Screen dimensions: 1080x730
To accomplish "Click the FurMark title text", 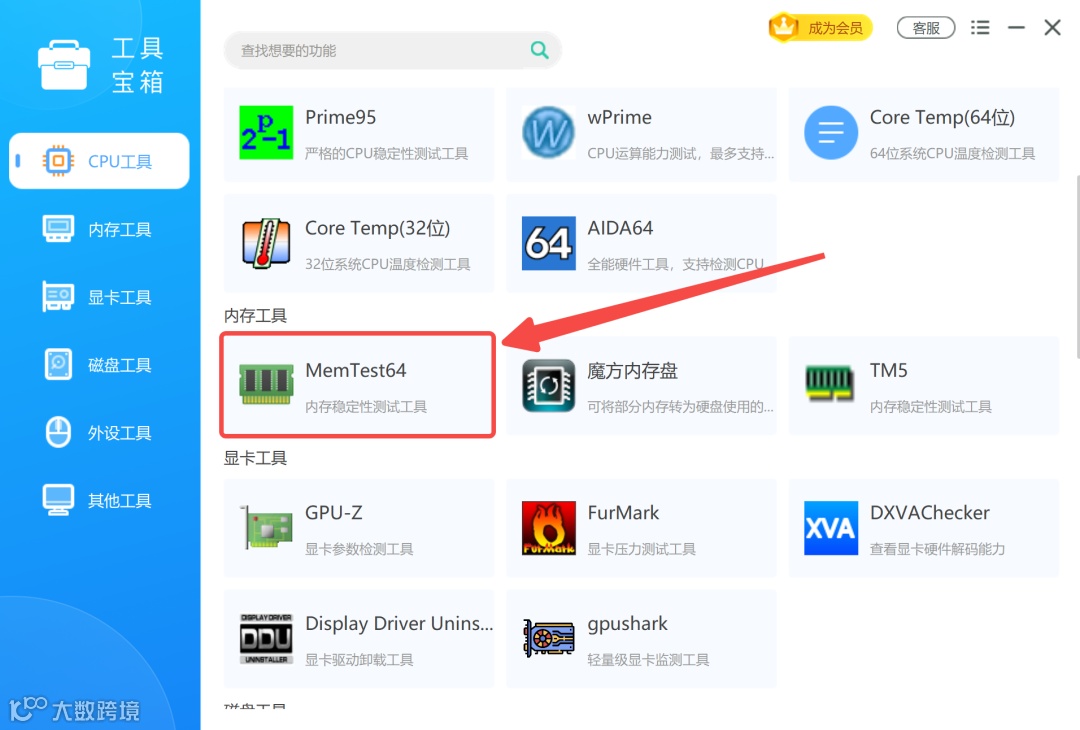I will tap(623, 513).
